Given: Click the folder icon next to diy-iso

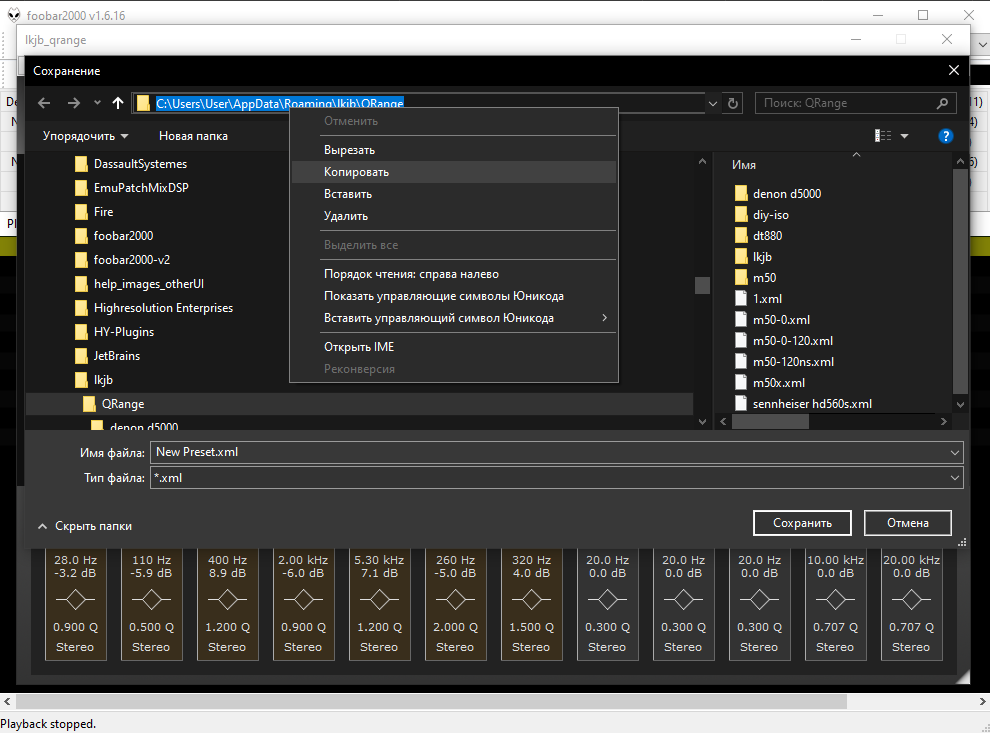Looking at the screenshot, I should (x=741, y=215).
